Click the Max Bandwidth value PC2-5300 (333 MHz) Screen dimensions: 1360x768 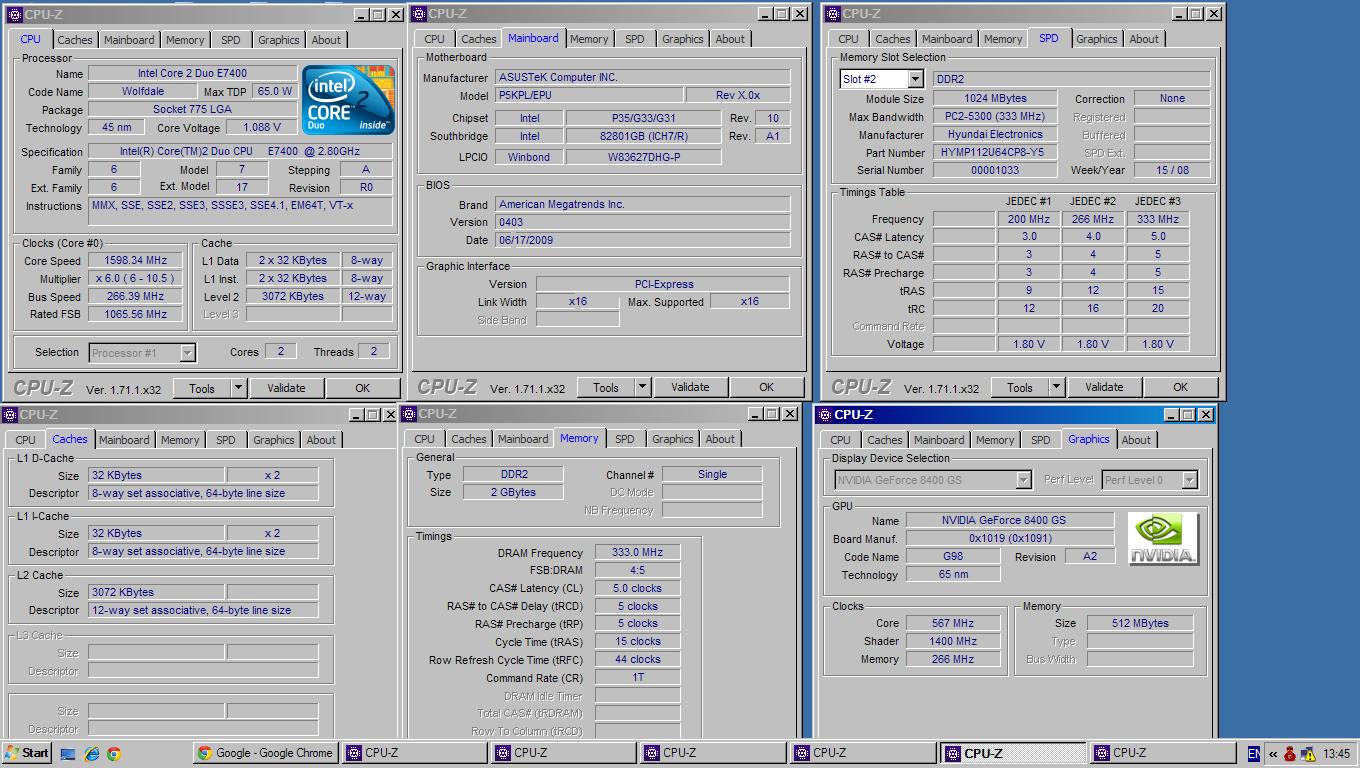pyautogui.click(x=994, y=117)
